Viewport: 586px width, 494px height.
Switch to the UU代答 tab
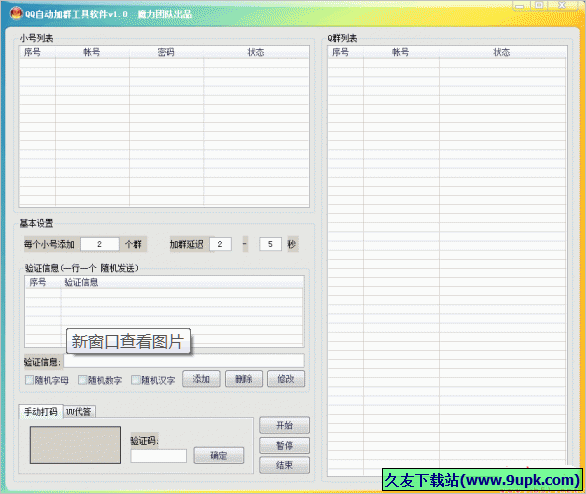(79, 412)
